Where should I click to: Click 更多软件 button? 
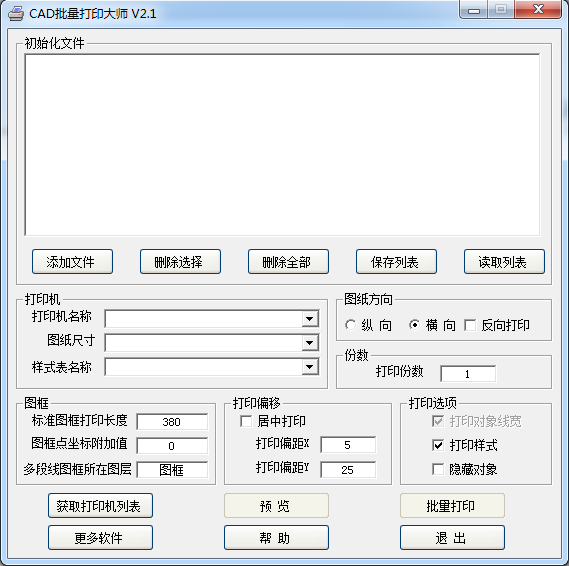[100, 537]
